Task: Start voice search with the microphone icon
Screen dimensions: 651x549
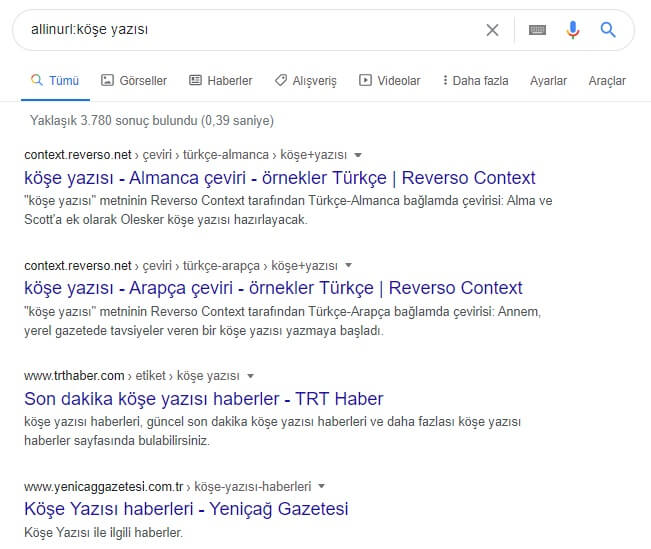Action: coord(572,30)
